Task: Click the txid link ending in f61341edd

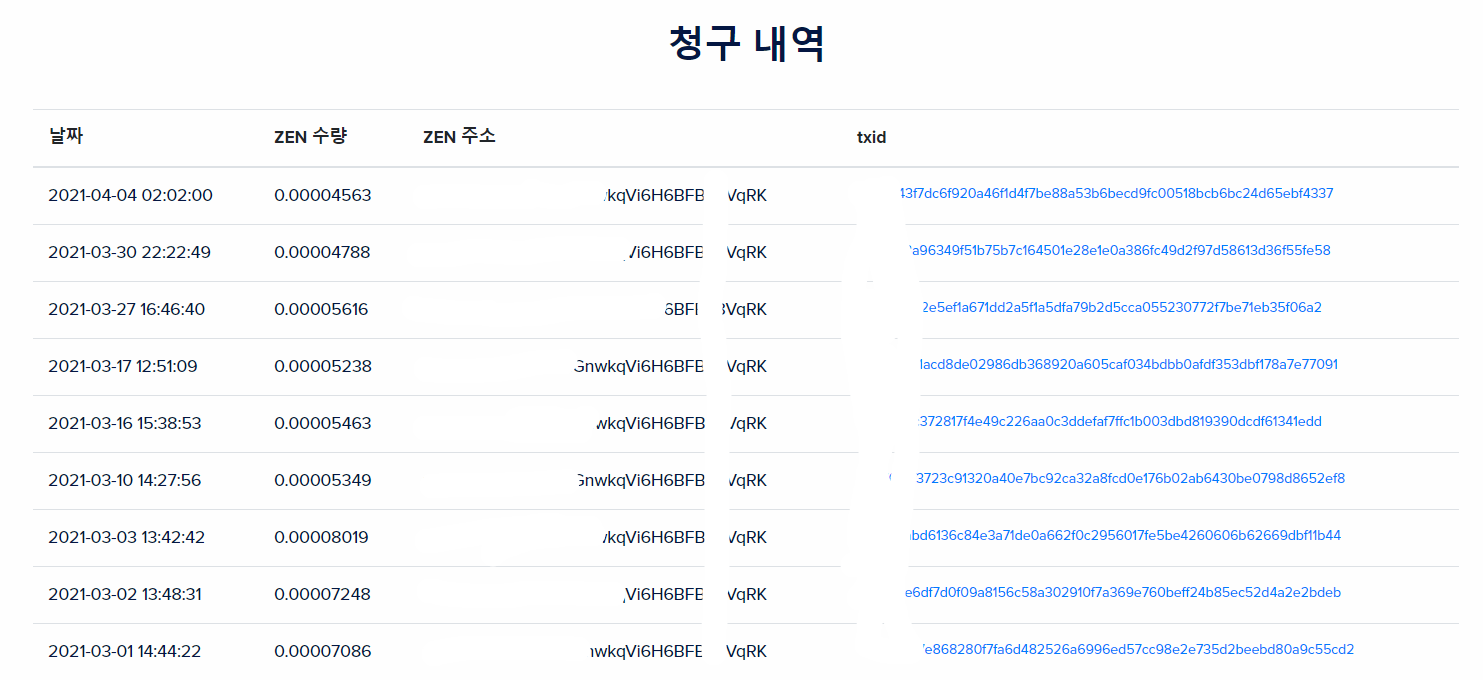Action: pos(1119,422)
